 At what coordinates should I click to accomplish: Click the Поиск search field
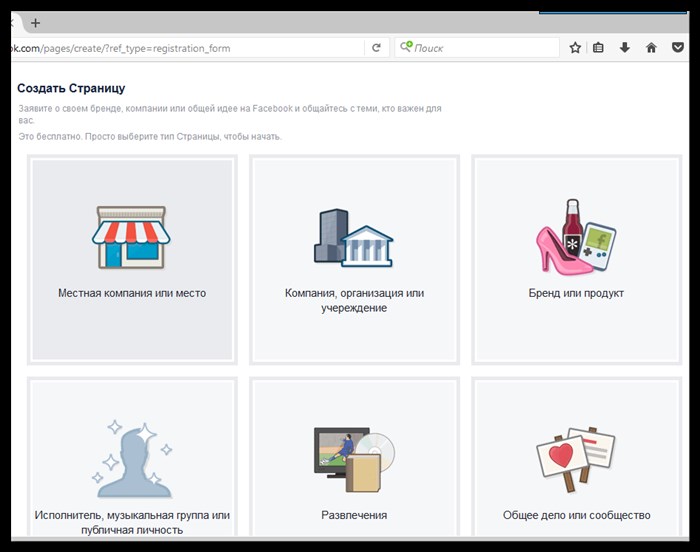(477, 48)
